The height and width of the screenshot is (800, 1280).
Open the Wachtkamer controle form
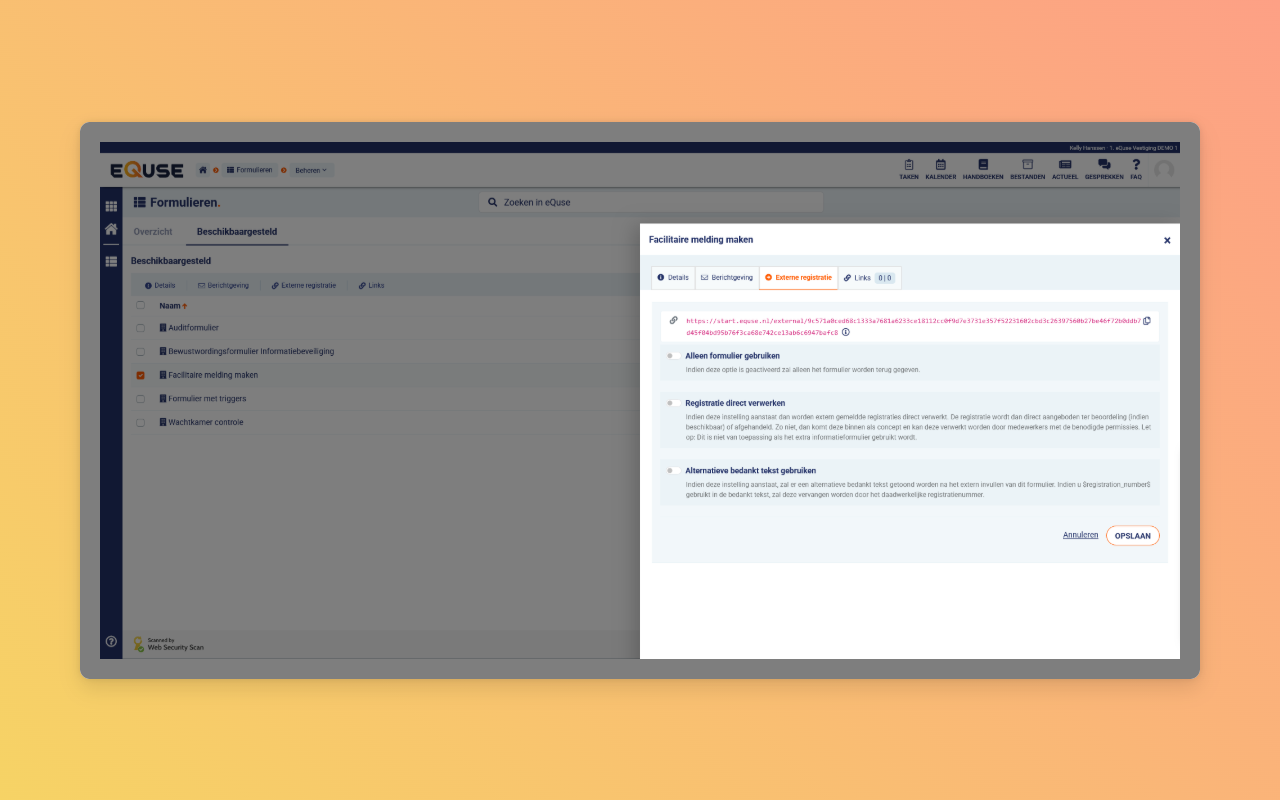(x=202, y=422)
